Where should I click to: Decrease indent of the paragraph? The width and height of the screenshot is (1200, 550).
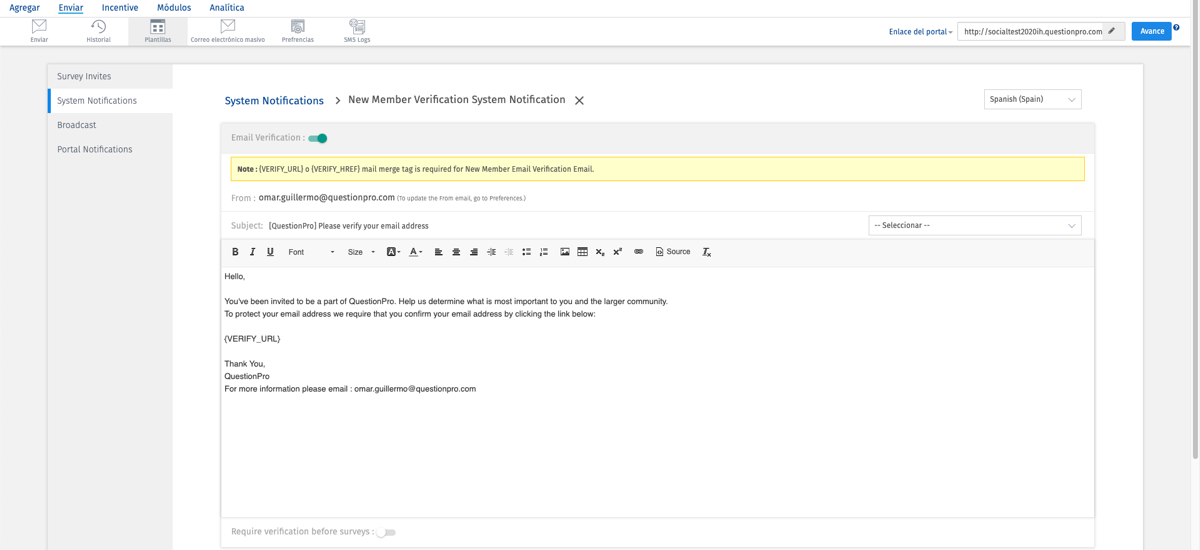509,252
